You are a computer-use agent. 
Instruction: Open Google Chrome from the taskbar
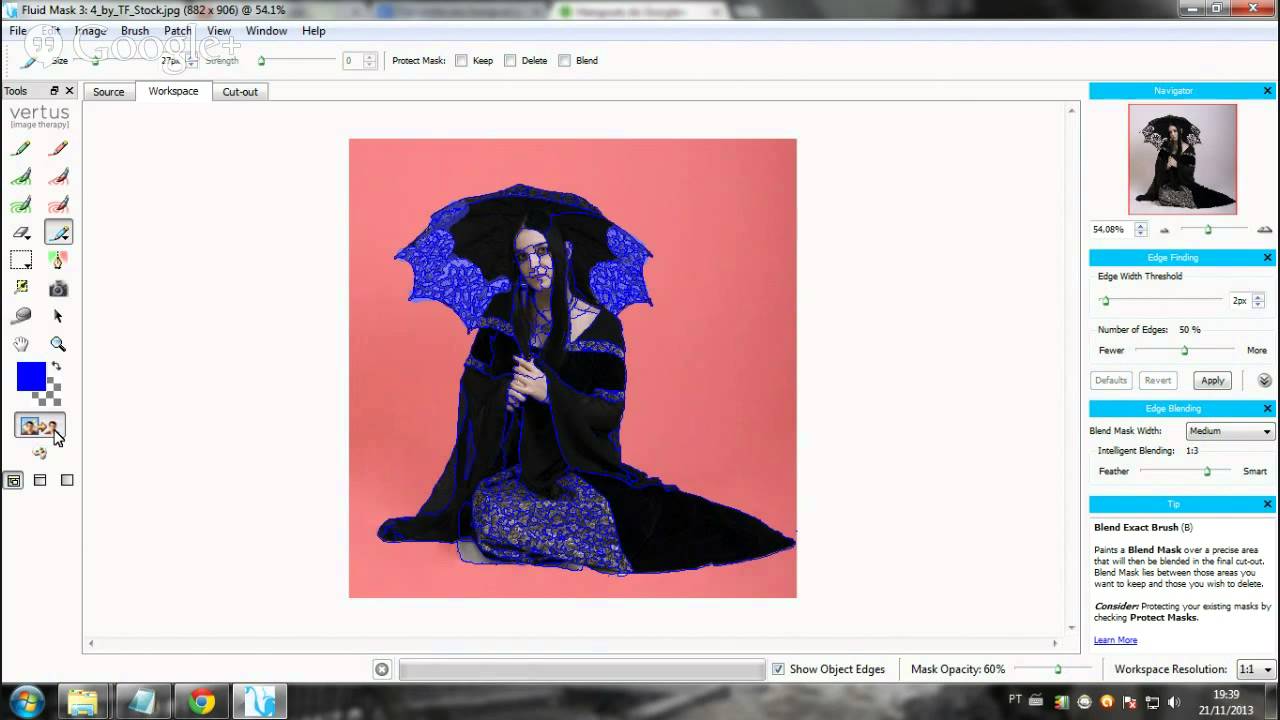[x=202, y=702]
